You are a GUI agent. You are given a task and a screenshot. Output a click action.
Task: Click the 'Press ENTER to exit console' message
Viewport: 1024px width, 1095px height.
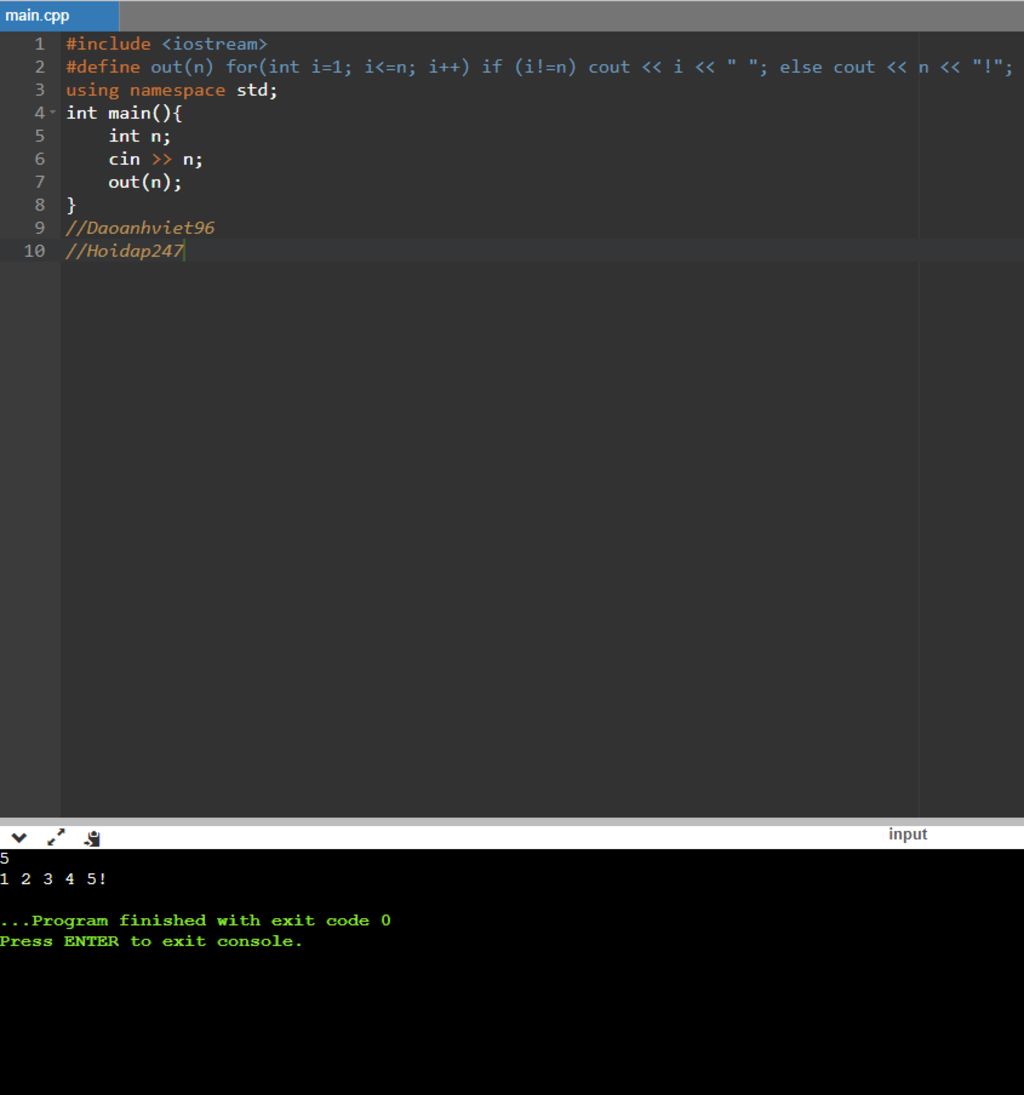tap(151, 941)
